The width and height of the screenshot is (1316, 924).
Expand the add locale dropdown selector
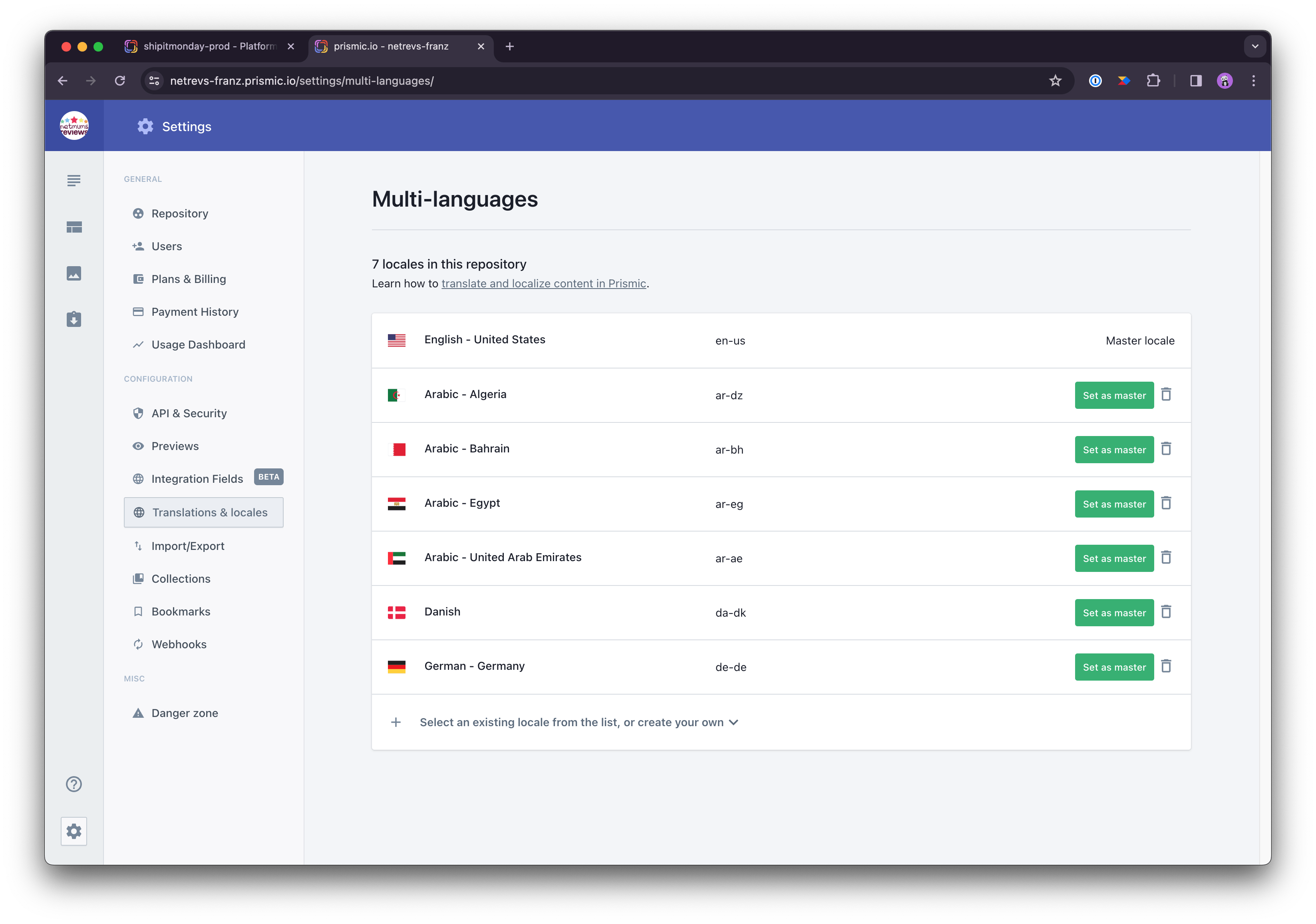point(579,722)
